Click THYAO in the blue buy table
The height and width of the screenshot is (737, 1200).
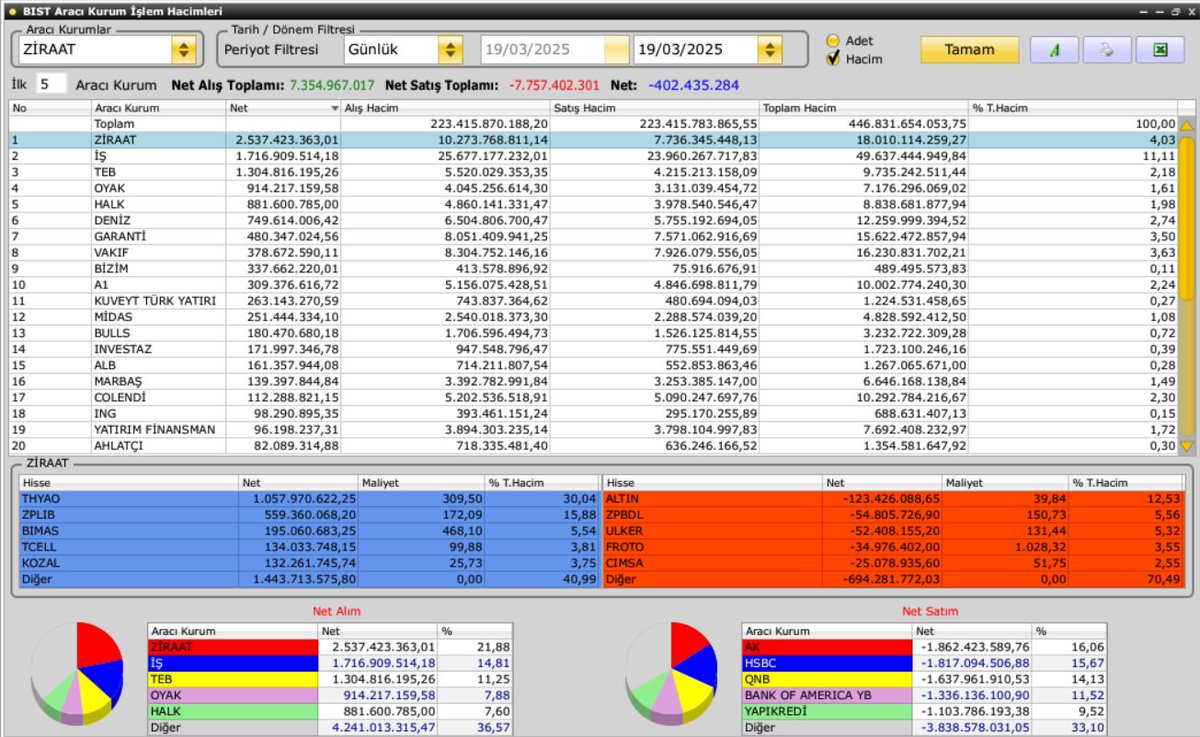point(40,498)
